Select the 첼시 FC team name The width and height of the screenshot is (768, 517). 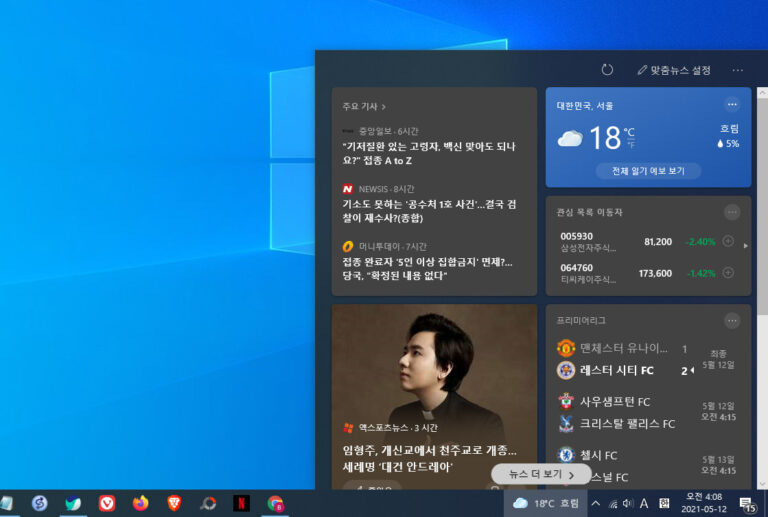pyautogui.click(x=598, y=455)
